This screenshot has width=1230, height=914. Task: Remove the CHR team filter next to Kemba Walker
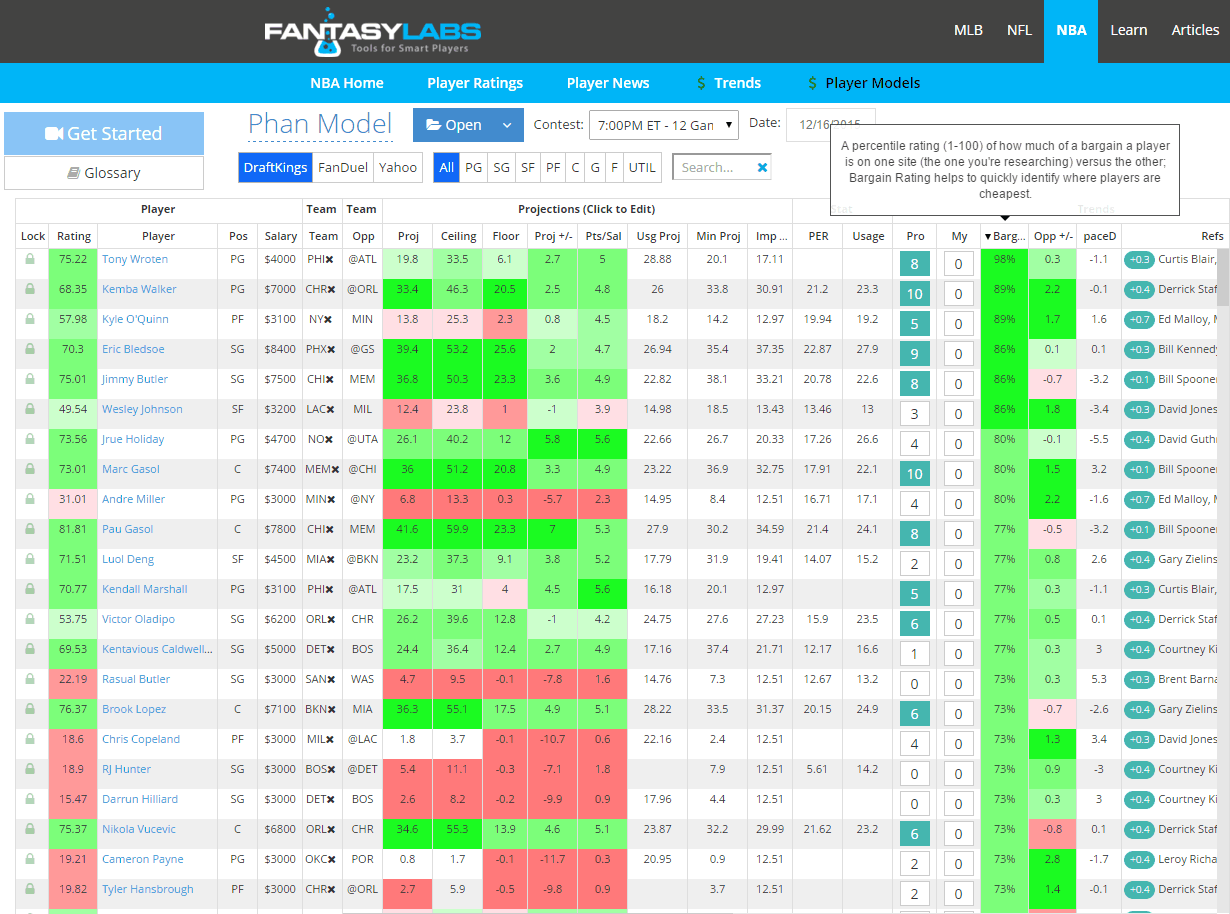(334, 289)
